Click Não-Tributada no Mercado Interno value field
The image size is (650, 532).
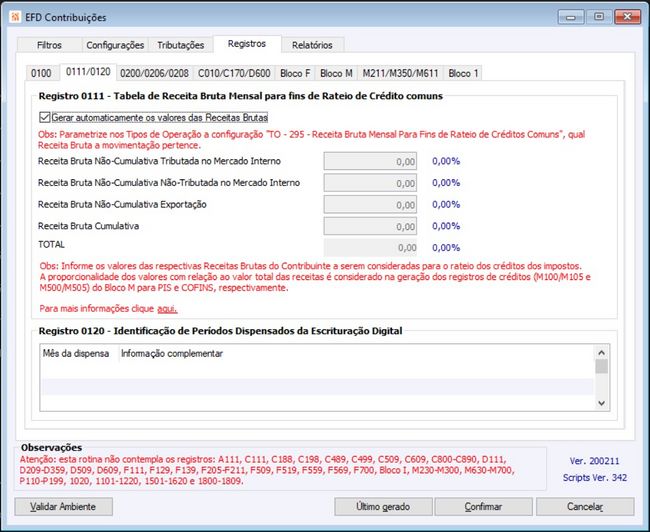pyautogui.click(x=370, y=183)
